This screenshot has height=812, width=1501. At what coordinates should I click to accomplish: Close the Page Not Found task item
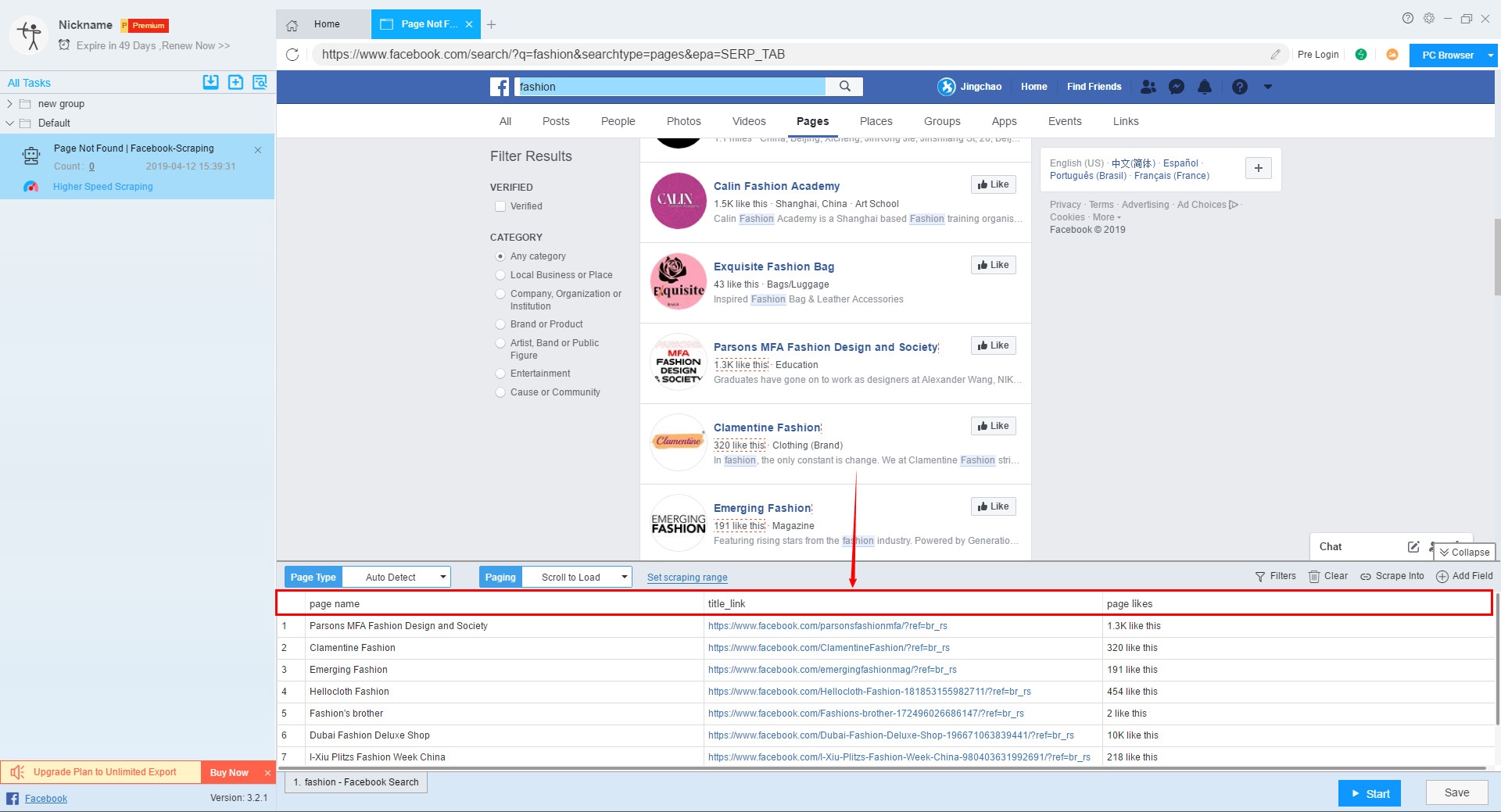coord(258,150)
